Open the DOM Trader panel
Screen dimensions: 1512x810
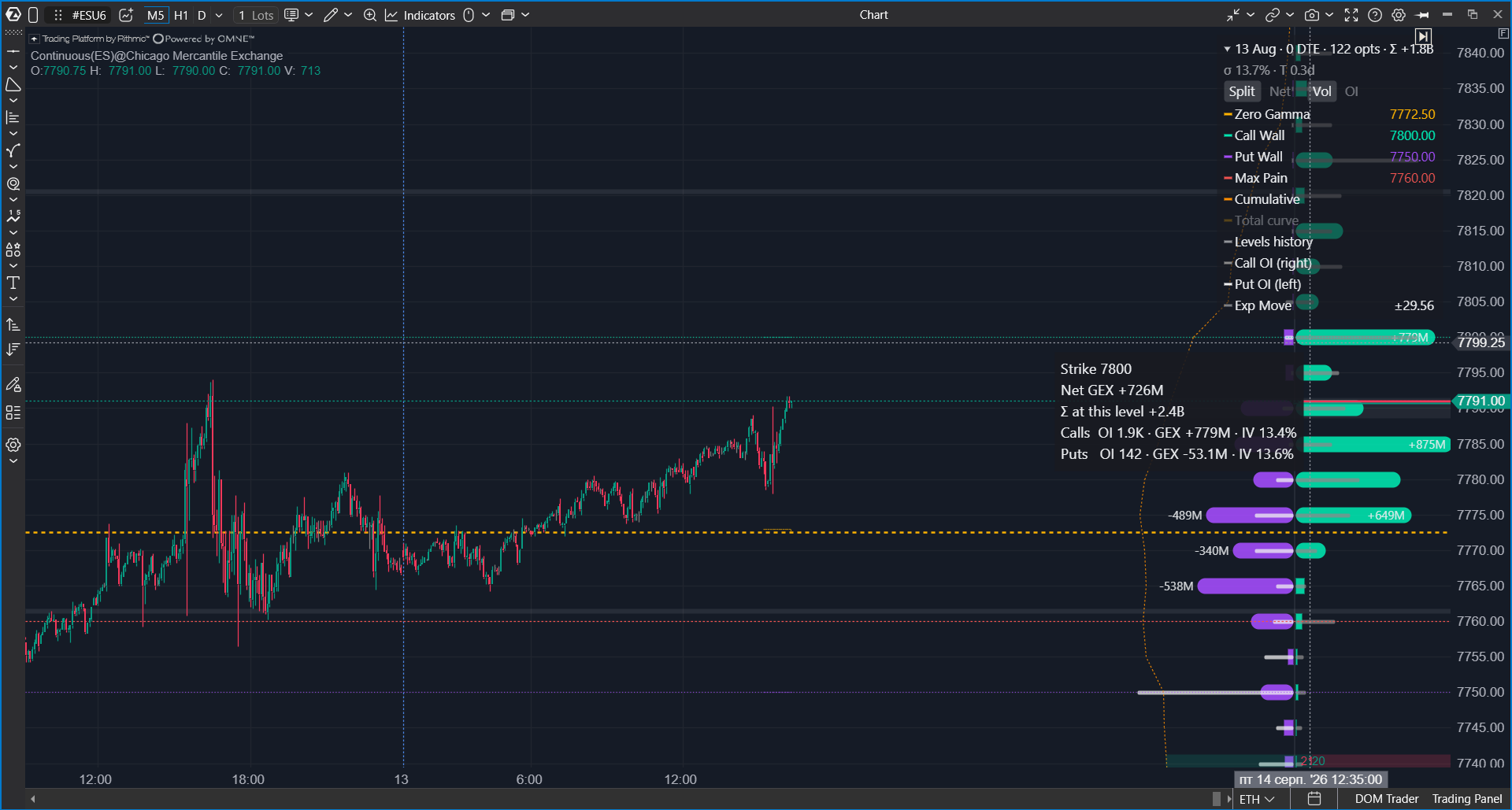[1387, 799]
